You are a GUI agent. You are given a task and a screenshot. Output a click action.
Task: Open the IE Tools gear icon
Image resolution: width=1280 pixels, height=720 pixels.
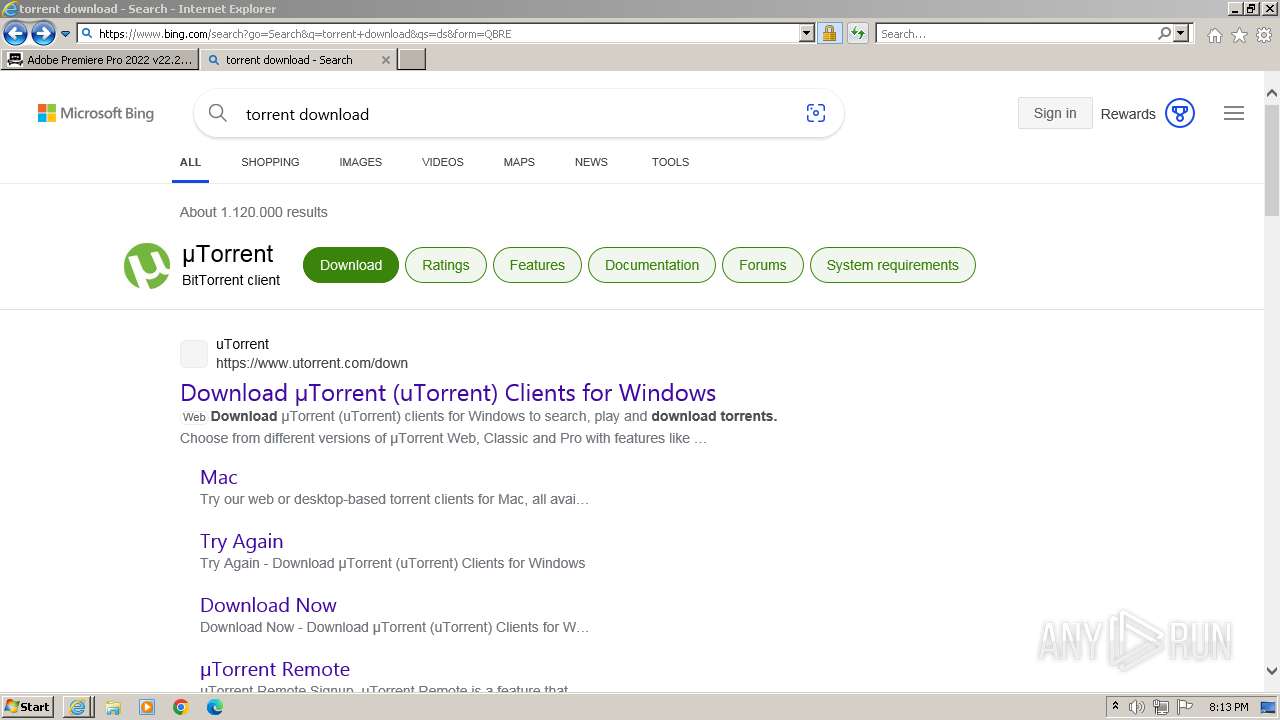(1264, 35)
